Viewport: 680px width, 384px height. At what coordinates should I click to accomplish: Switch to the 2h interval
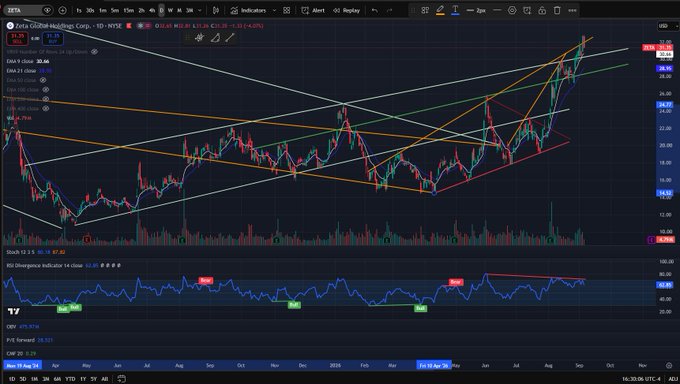click(141, 10)
